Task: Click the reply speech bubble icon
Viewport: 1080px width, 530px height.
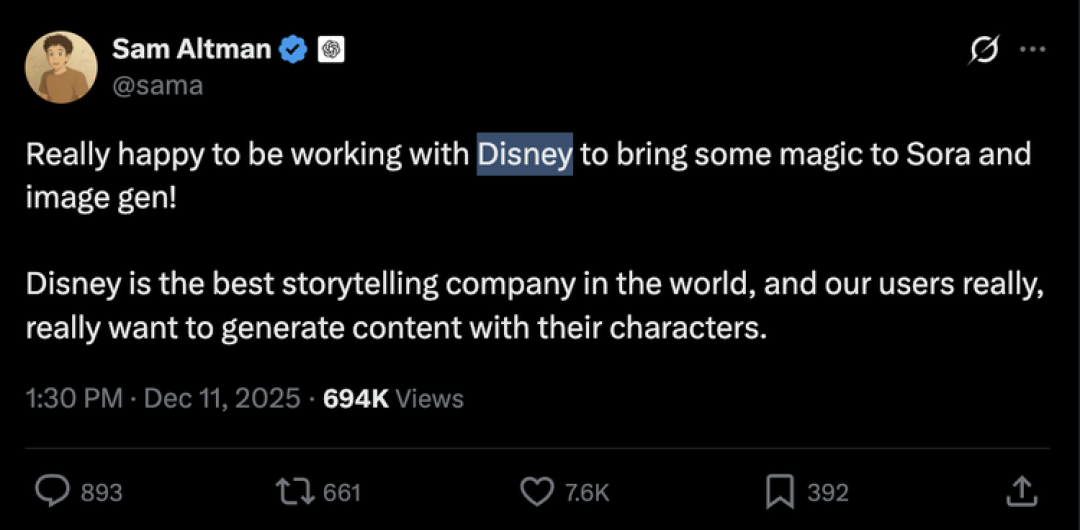Action: pyautogui.click(x=53, y=491)
